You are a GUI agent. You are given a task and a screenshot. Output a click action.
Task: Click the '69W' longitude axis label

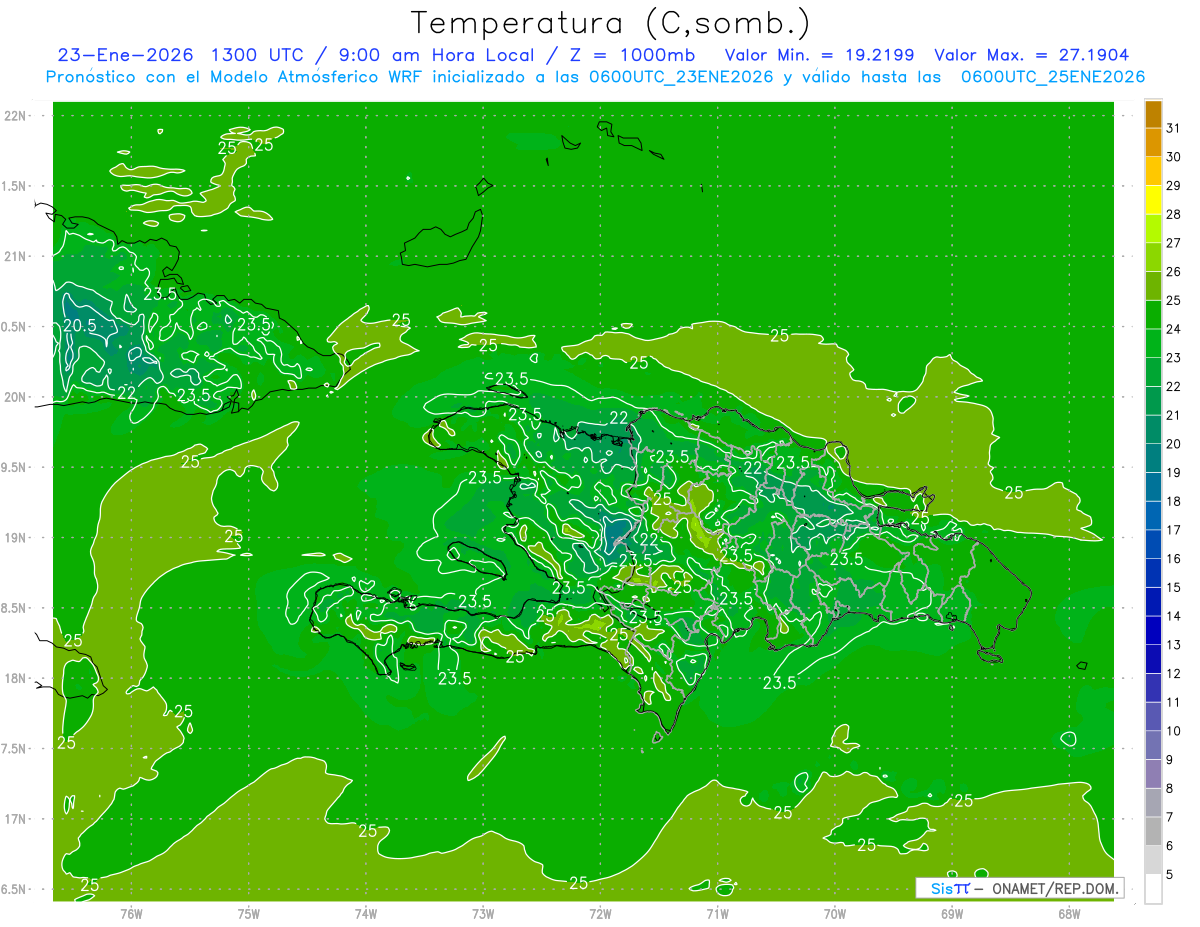[952, 913]
